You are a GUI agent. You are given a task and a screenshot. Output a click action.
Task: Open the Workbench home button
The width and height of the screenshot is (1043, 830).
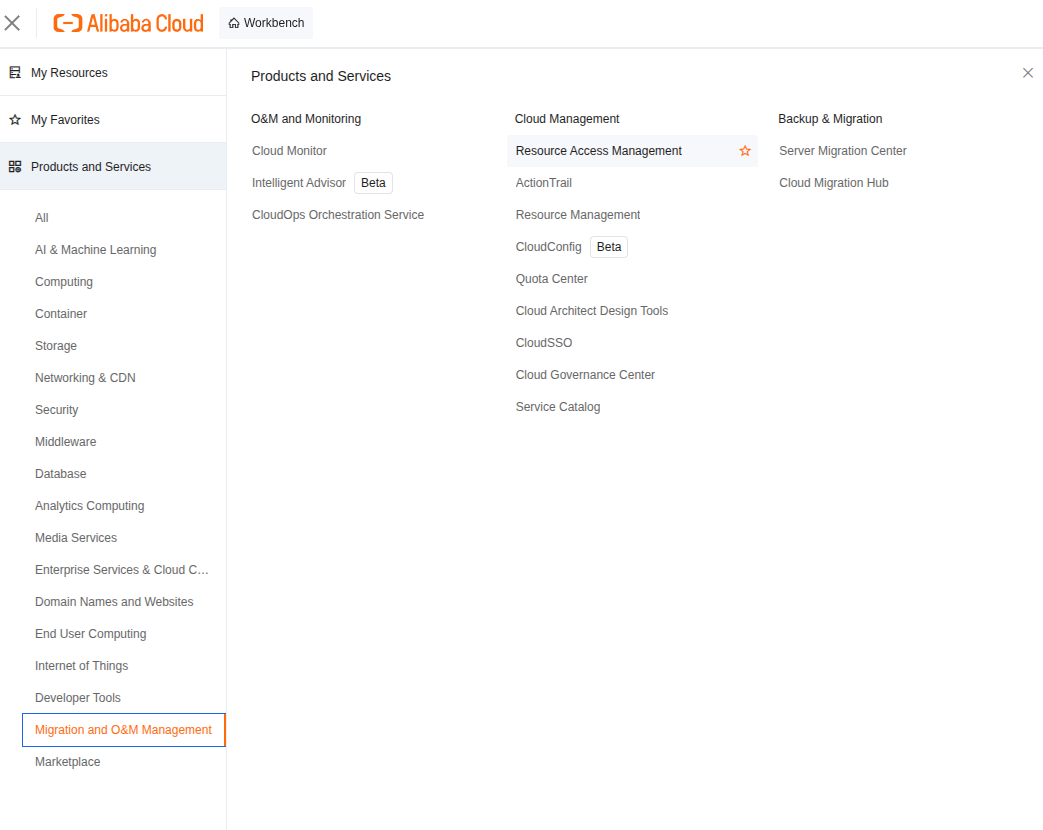pos(266,23)
